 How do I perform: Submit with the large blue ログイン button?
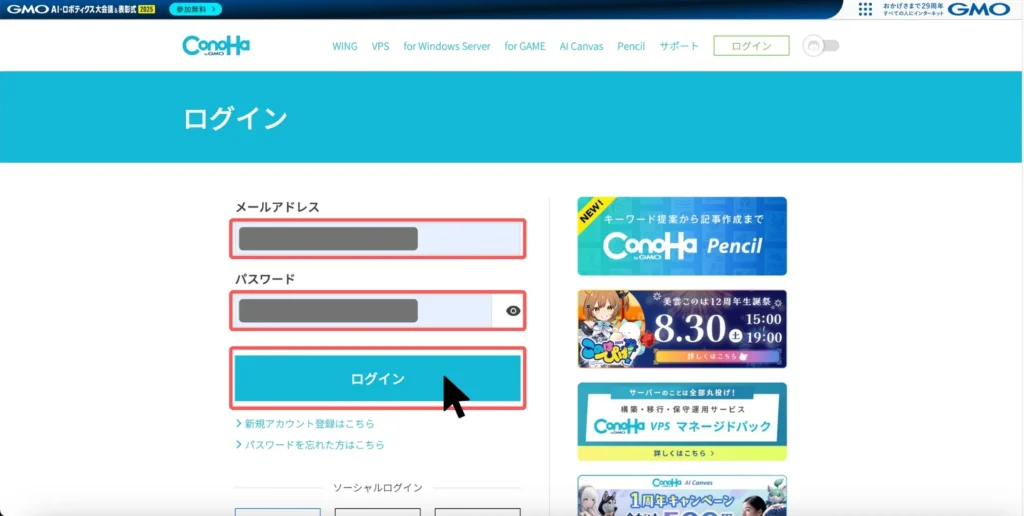point(378,378)
